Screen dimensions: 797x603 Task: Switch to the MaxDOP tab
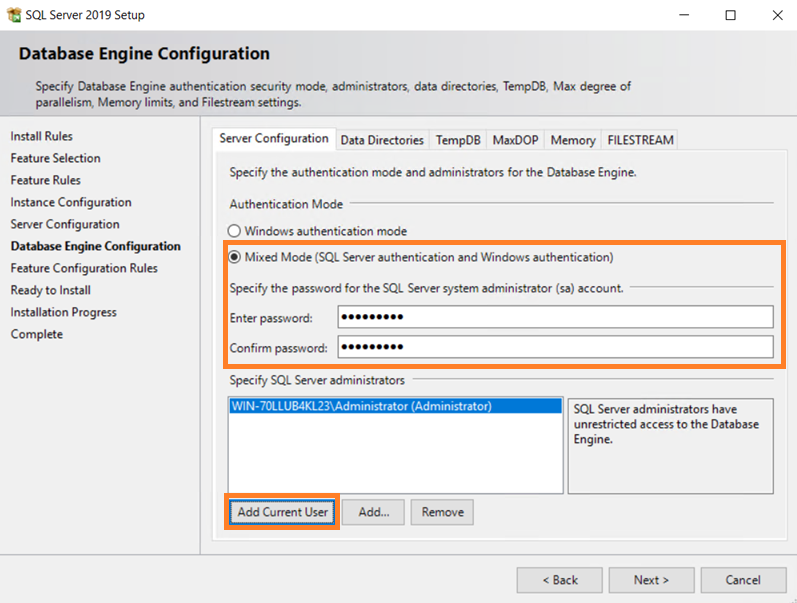click(x=515, y=140)
